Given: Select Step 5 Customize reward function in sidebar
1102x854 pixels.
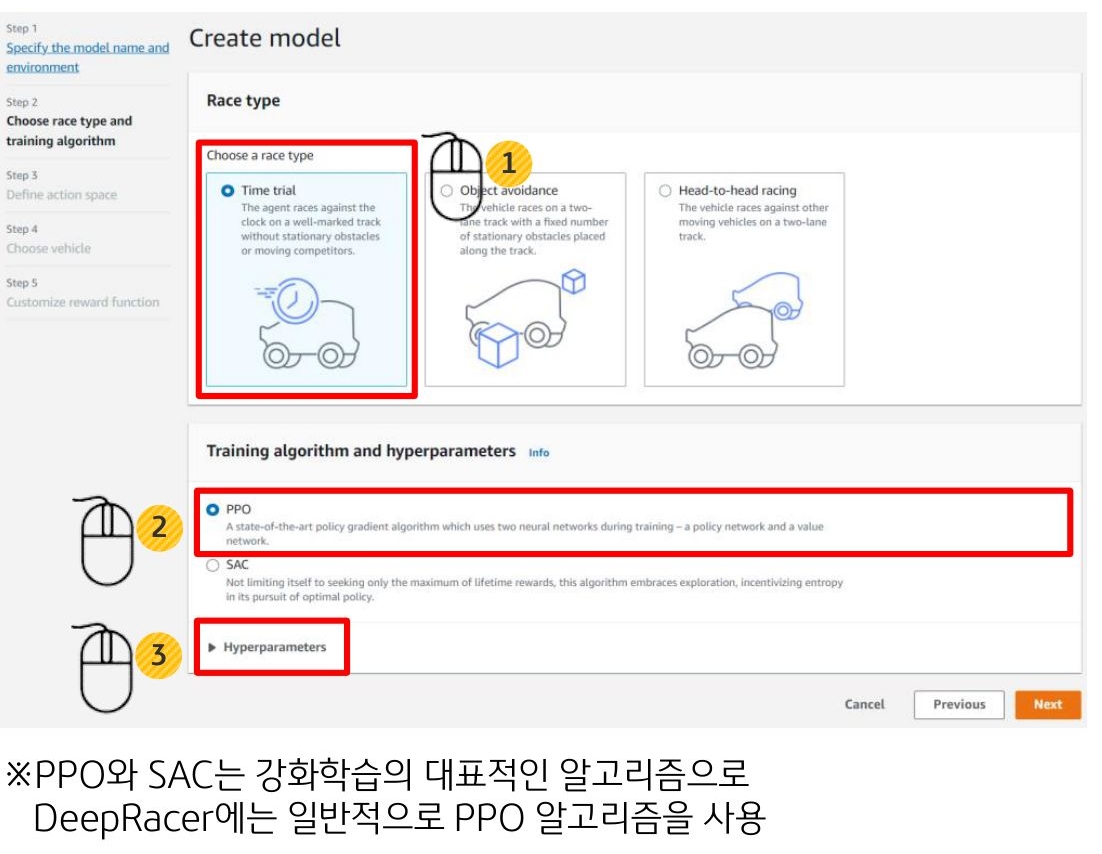Looking at the screenshot, I should (82, 302).
